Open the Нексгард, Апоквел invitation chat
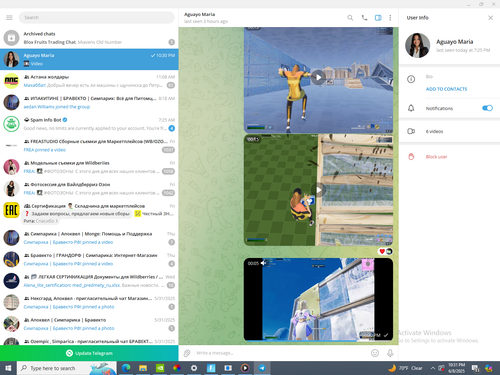The width and height of the screenshot is (500, 375). tap(89, 302)
